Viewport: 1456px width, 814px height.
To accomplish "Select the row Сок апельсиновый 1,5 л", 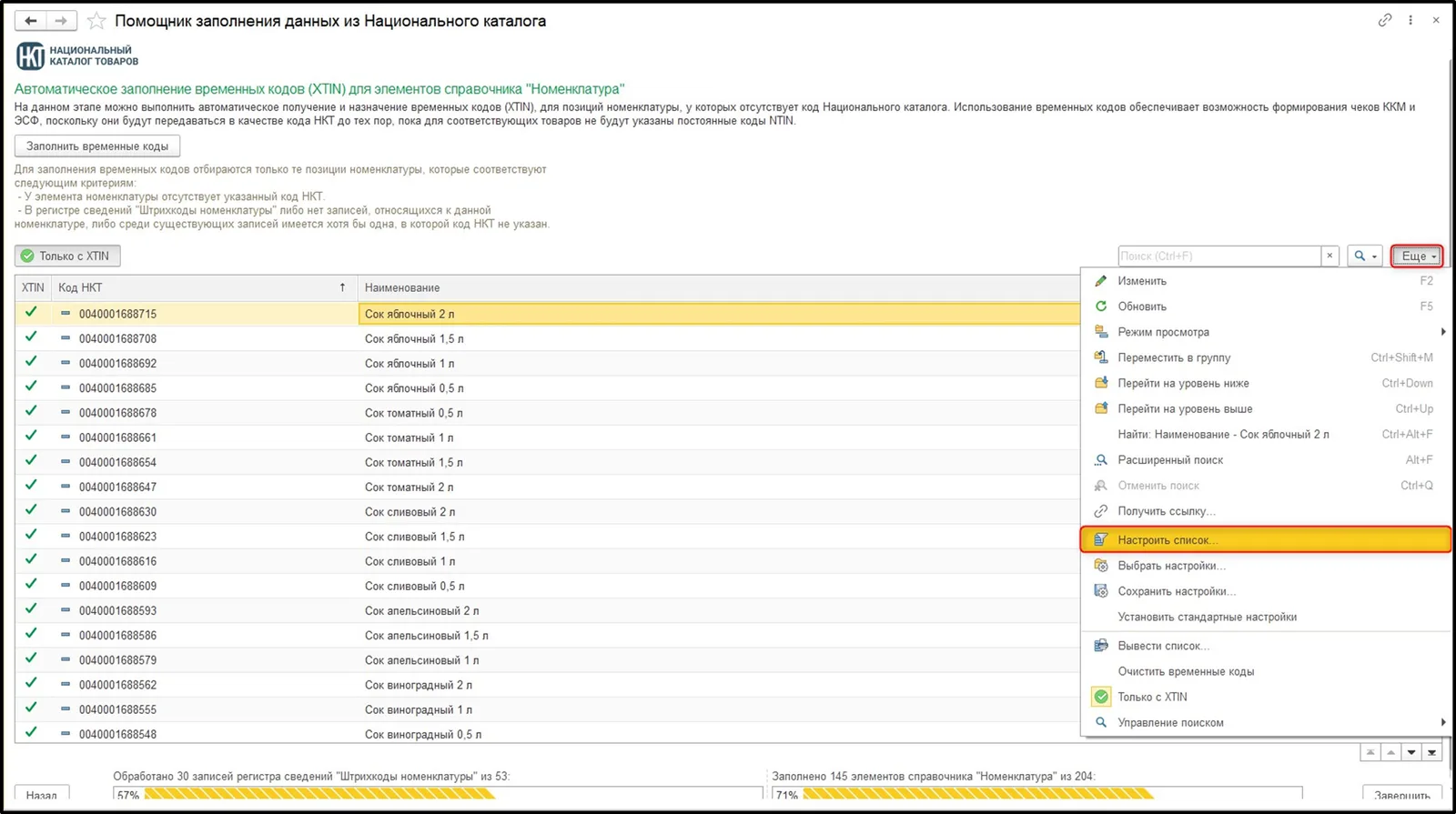I will [547, 635].
